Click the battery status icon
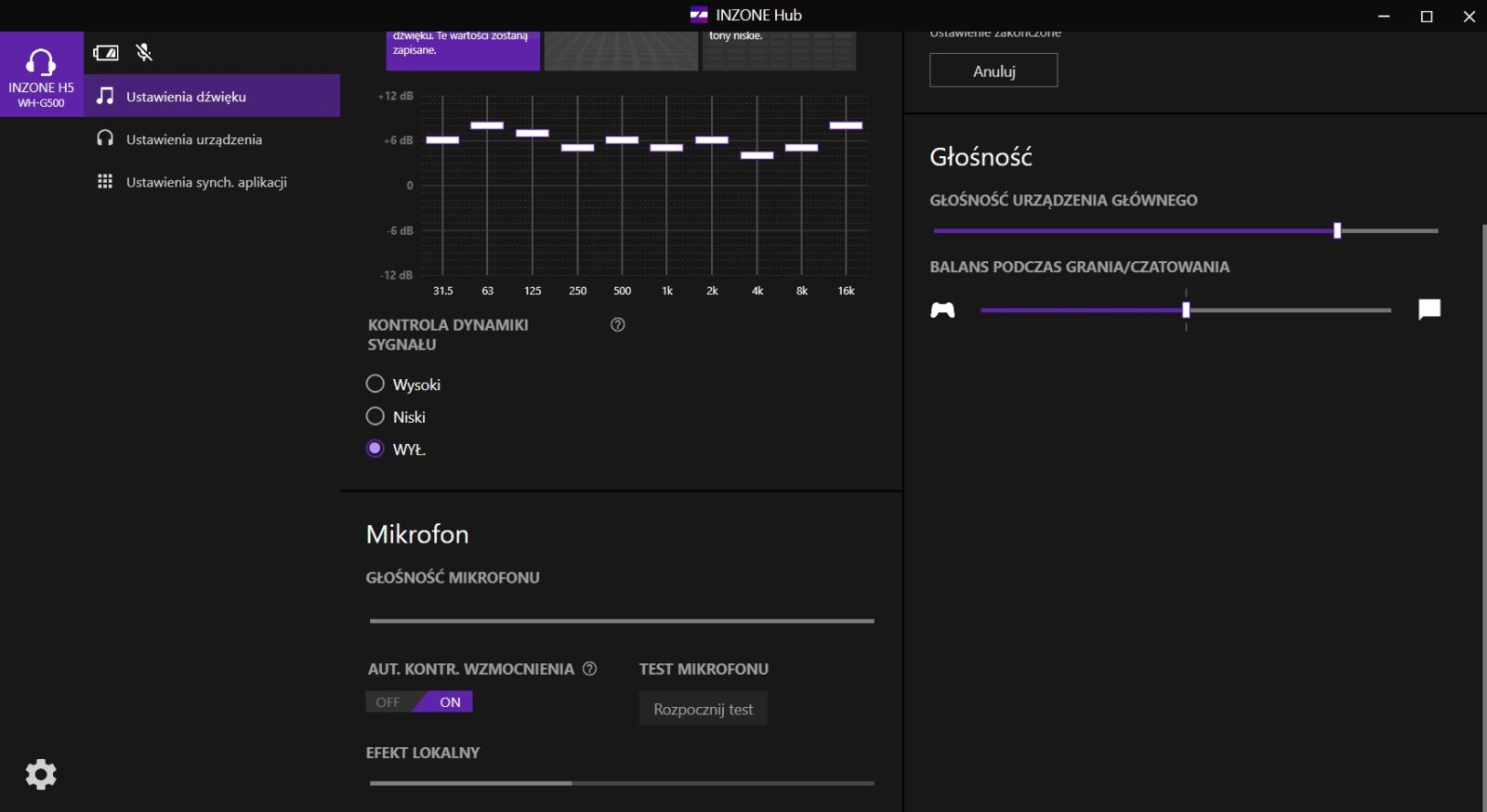Viewport: 1487px width, 812px height. 106,53
